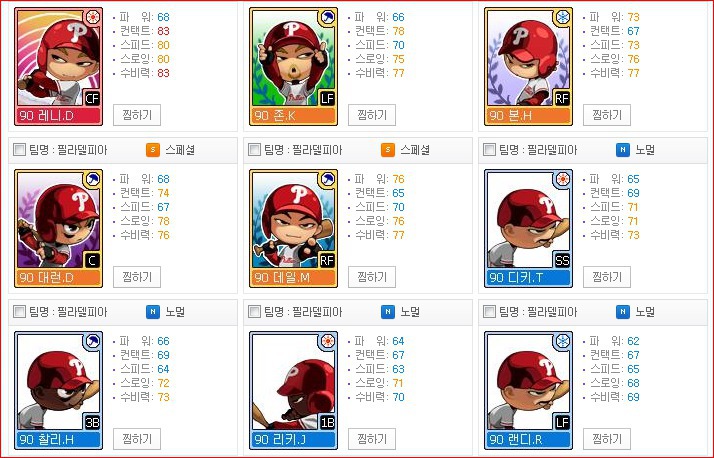Click the SS position badge on 디키.T card
The width and height of the screenshot is (714, 458).
[x=562, y=260]
